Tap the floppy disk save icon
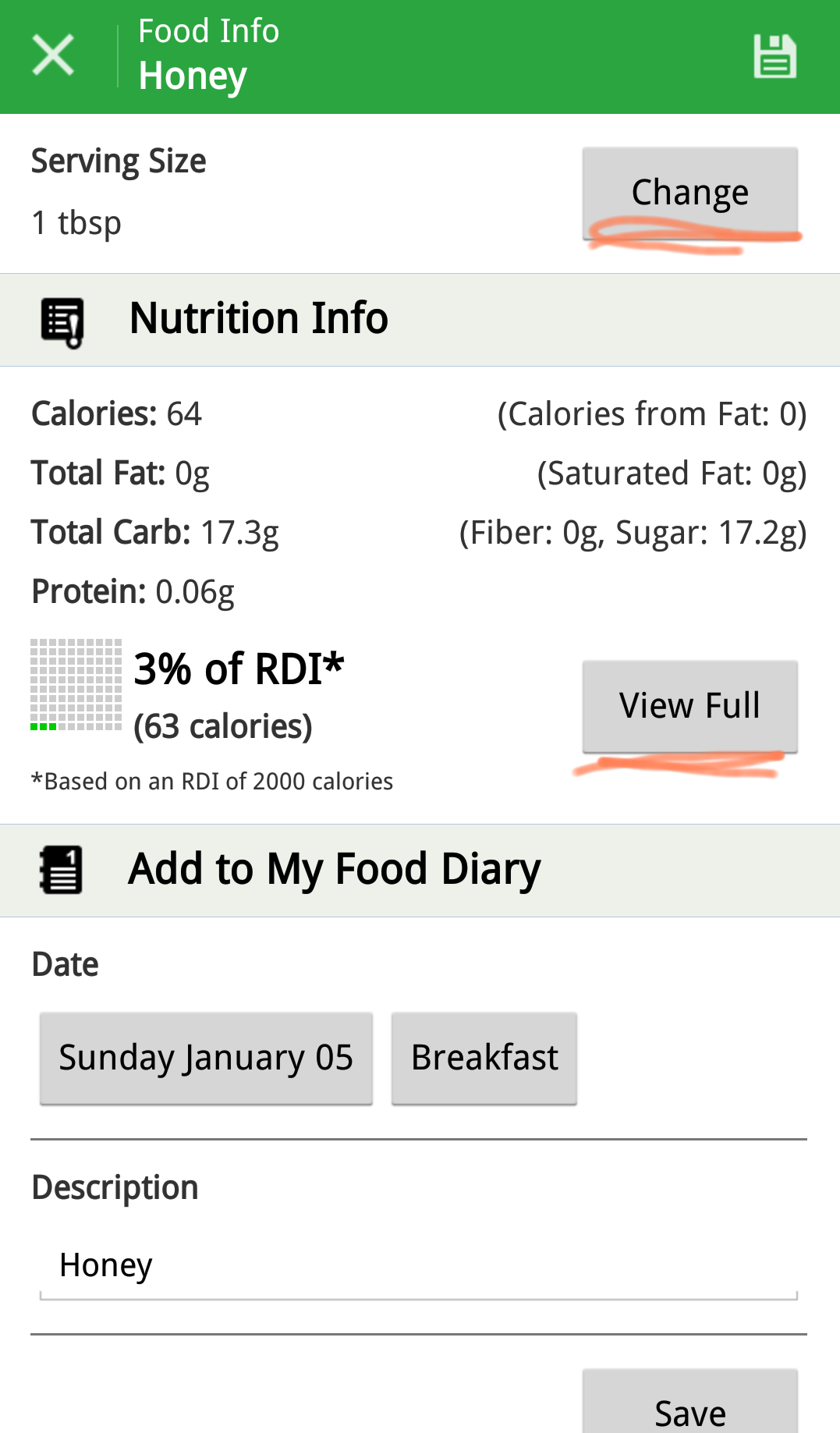840x1433 pixels. pyautogui.click(x=774, y=56)
